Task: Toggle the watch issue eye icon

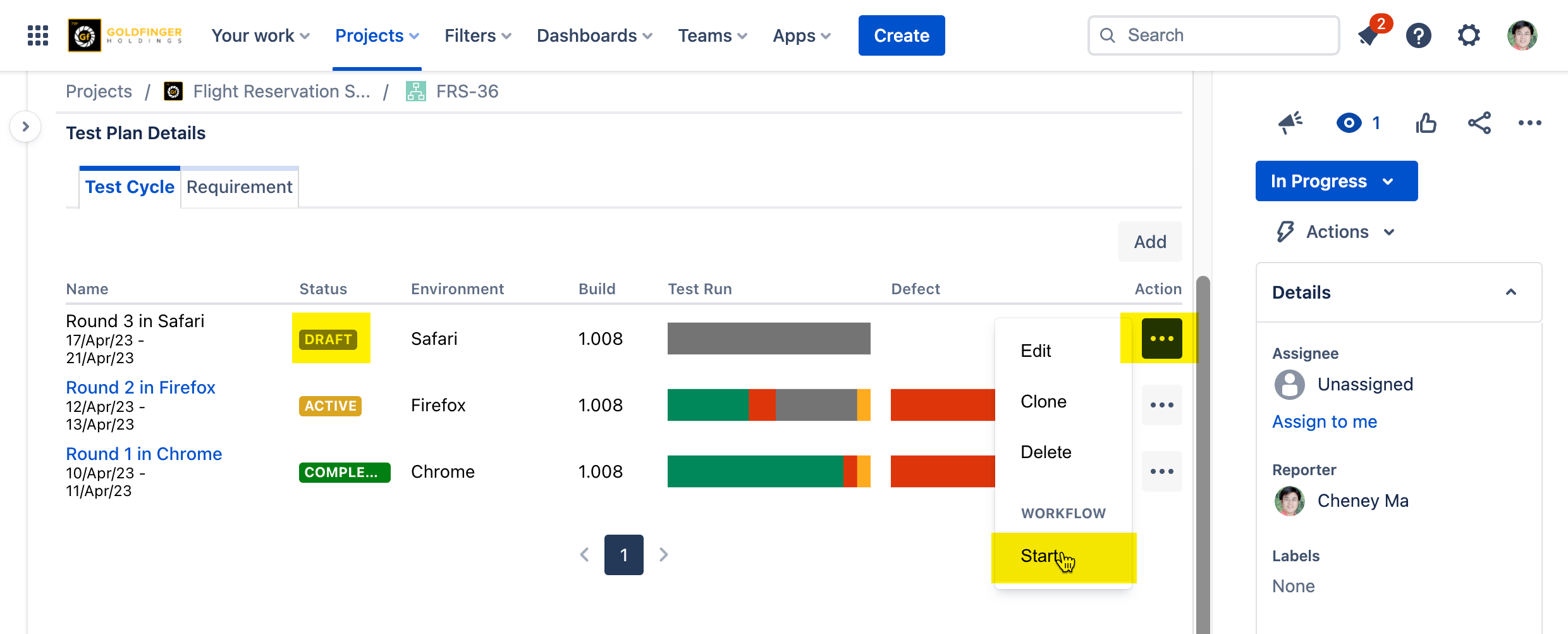Action: 1349,123
